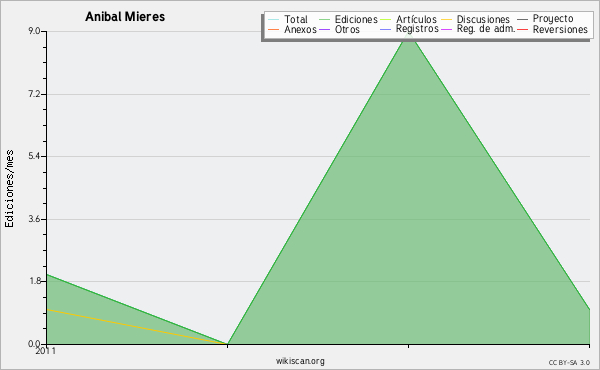Click the red Reversiones color line

(x=522, y=29)
